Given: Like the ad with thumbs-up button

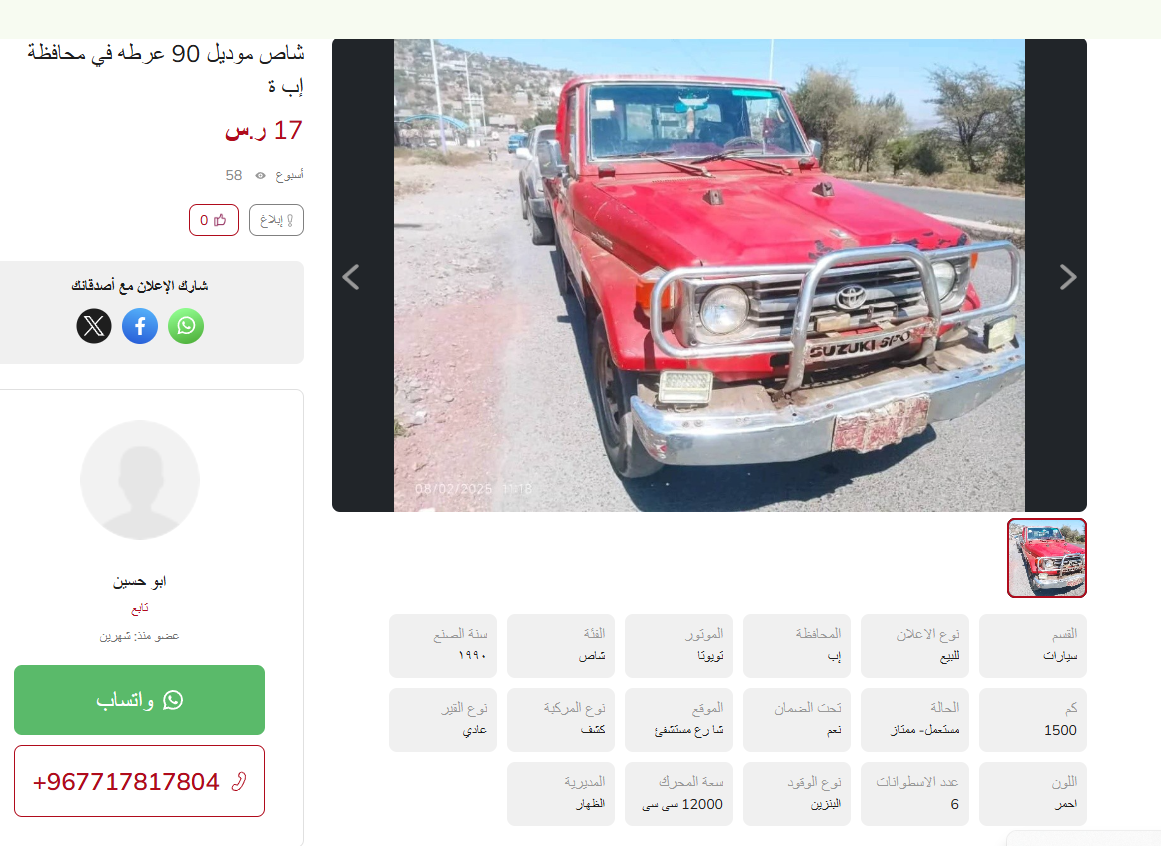Looking at the screenshot, I should [214, 220].
